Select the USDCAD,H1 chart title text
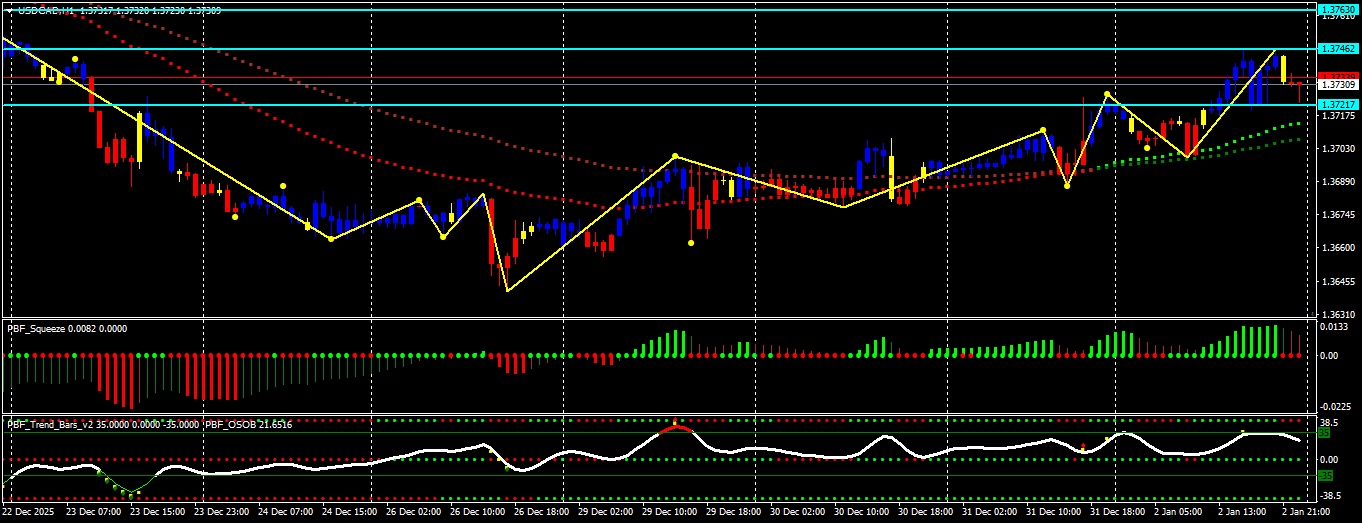Screen dimensions: 1362x523 click(45, 10)
